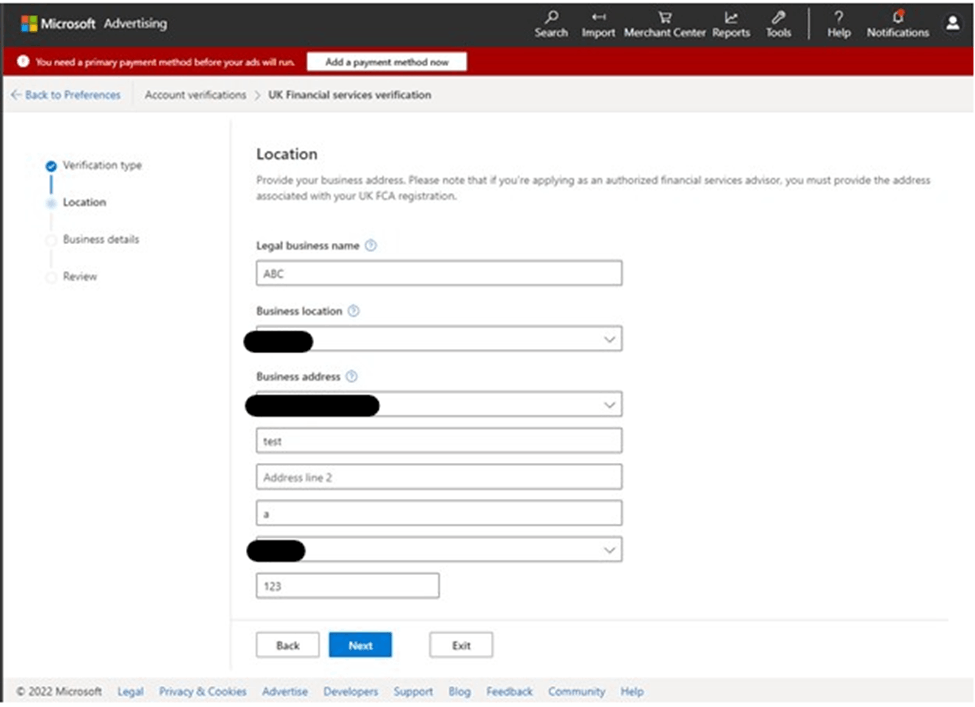Image resolution: width=975 pixels, height=707 pixels.
Task: Click the © 2022 Microsoft text
Action: (59, 691)
